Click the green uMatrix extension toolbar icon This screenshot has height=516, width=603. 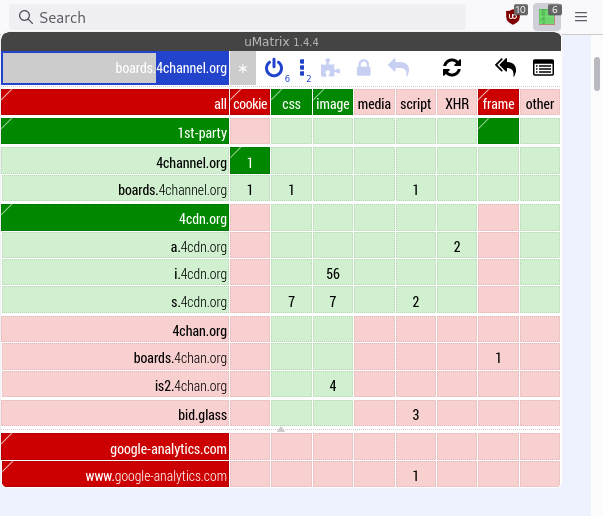point(546,17)
